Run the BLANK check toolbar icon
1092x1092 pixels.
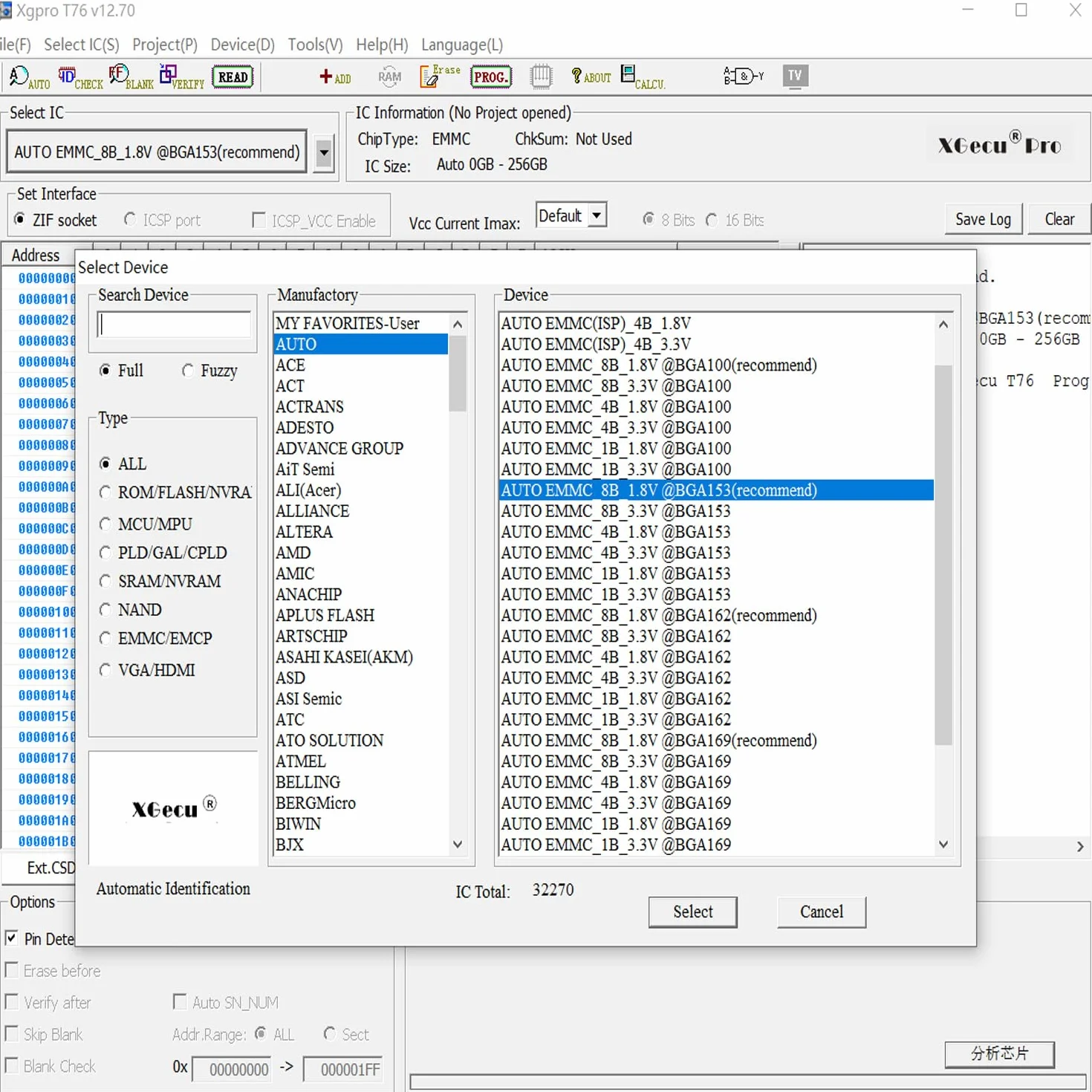pos(131,77)
